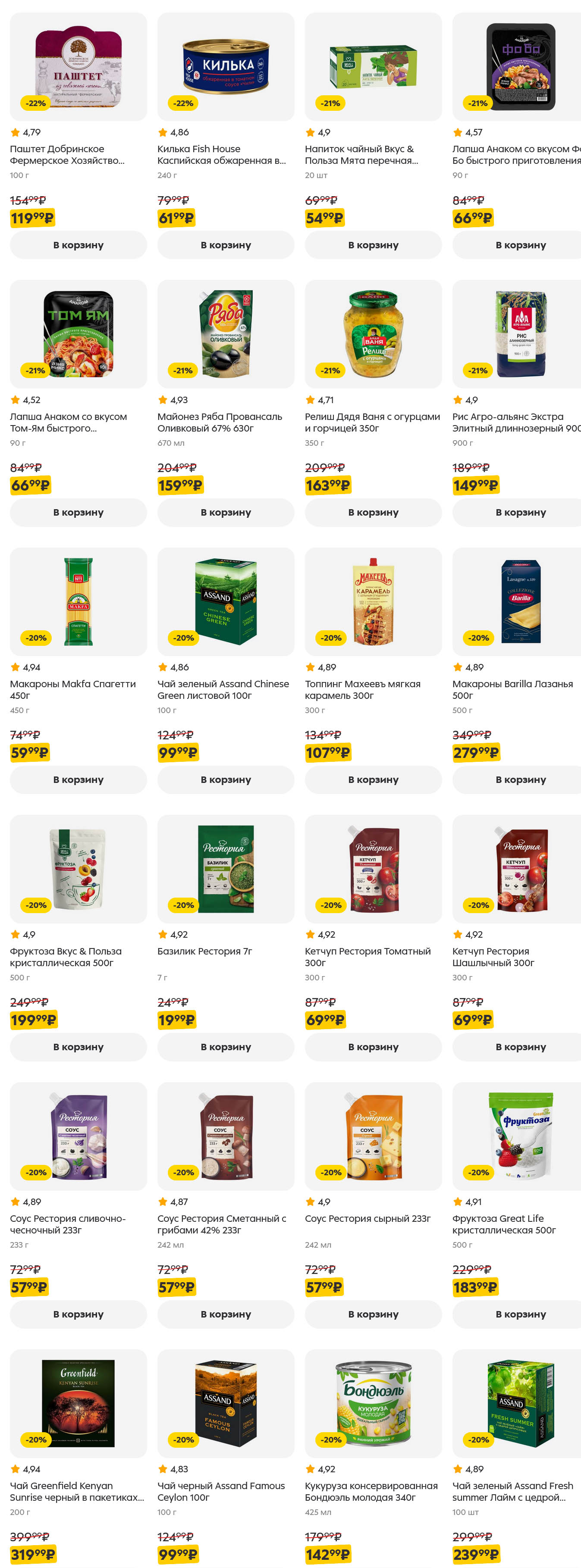Click the star icon for Фруктоза Great Life
This screenshot has width=581, height=1568.
457,1202
